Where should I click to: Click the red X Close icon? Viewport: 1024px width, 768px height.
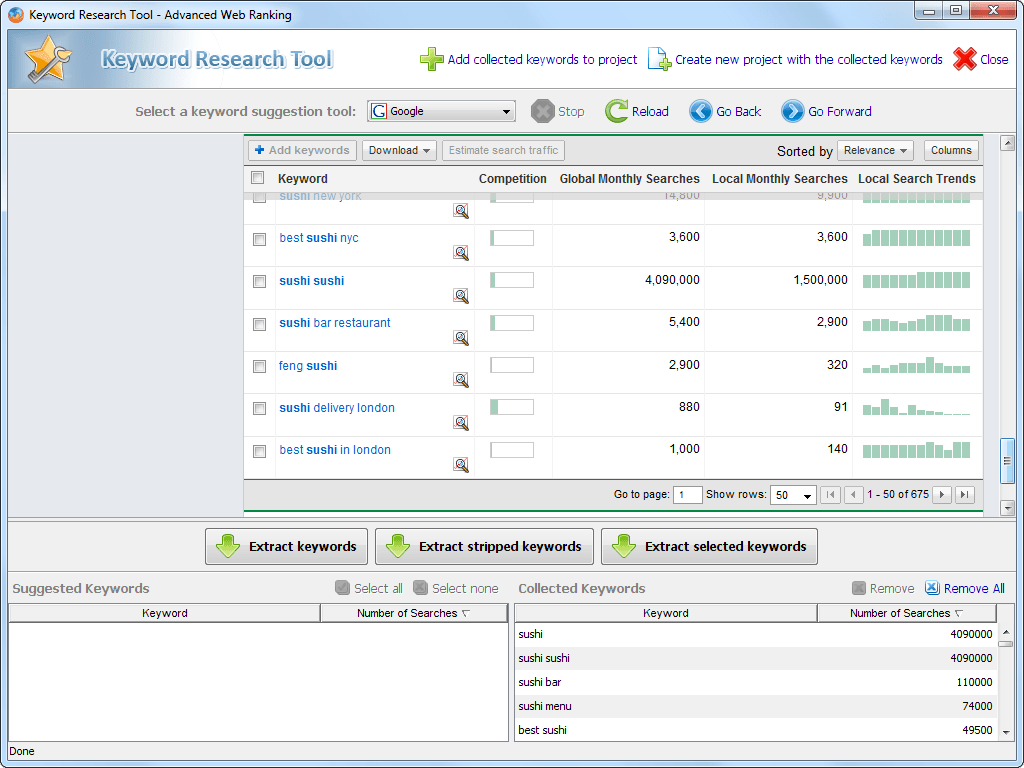(965, 59)
